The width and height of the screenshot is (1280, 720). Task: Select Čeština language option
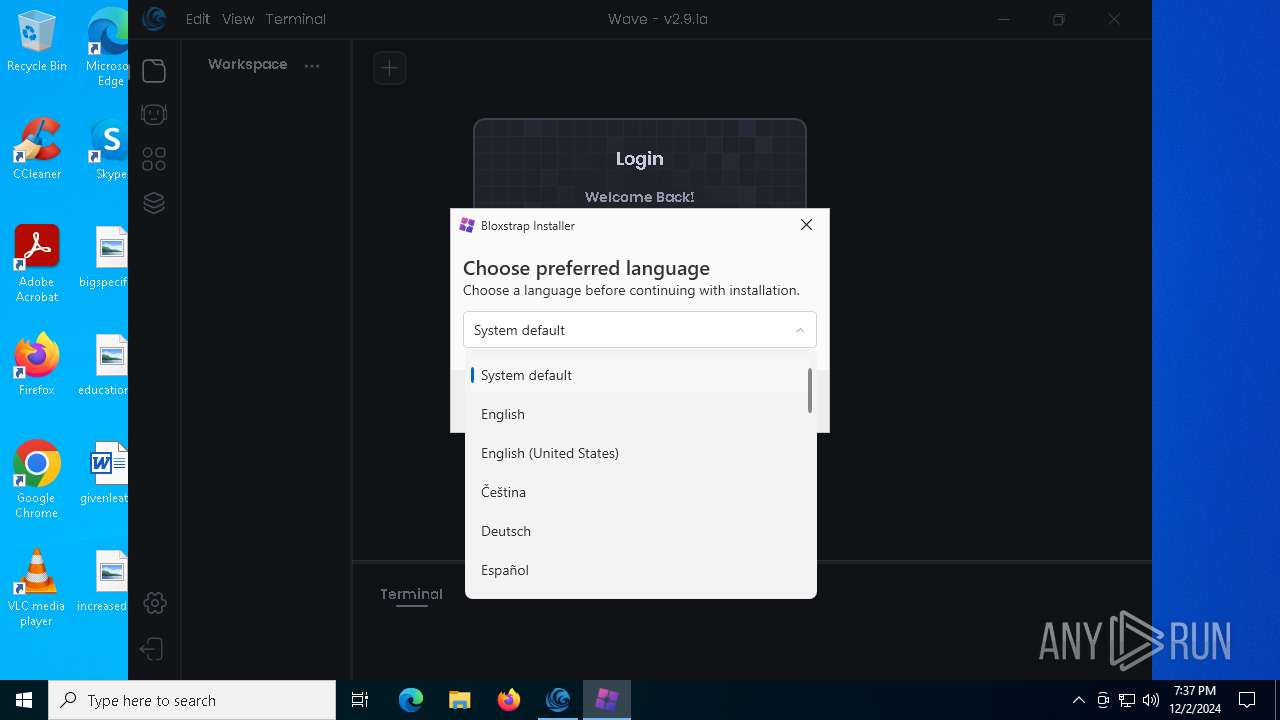coord(640,492)
